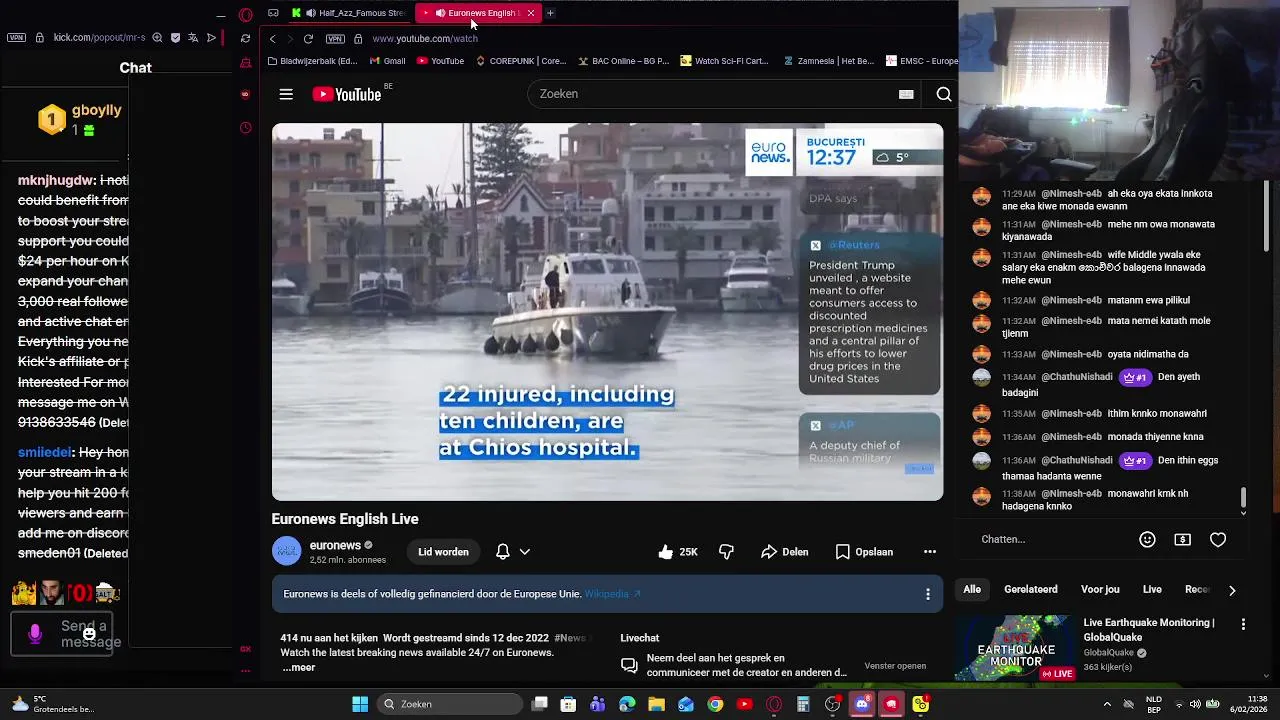This screenshot has height=720, width=1280.
Task: Click the youtube.com address bar URL
Action: (425, 39)
